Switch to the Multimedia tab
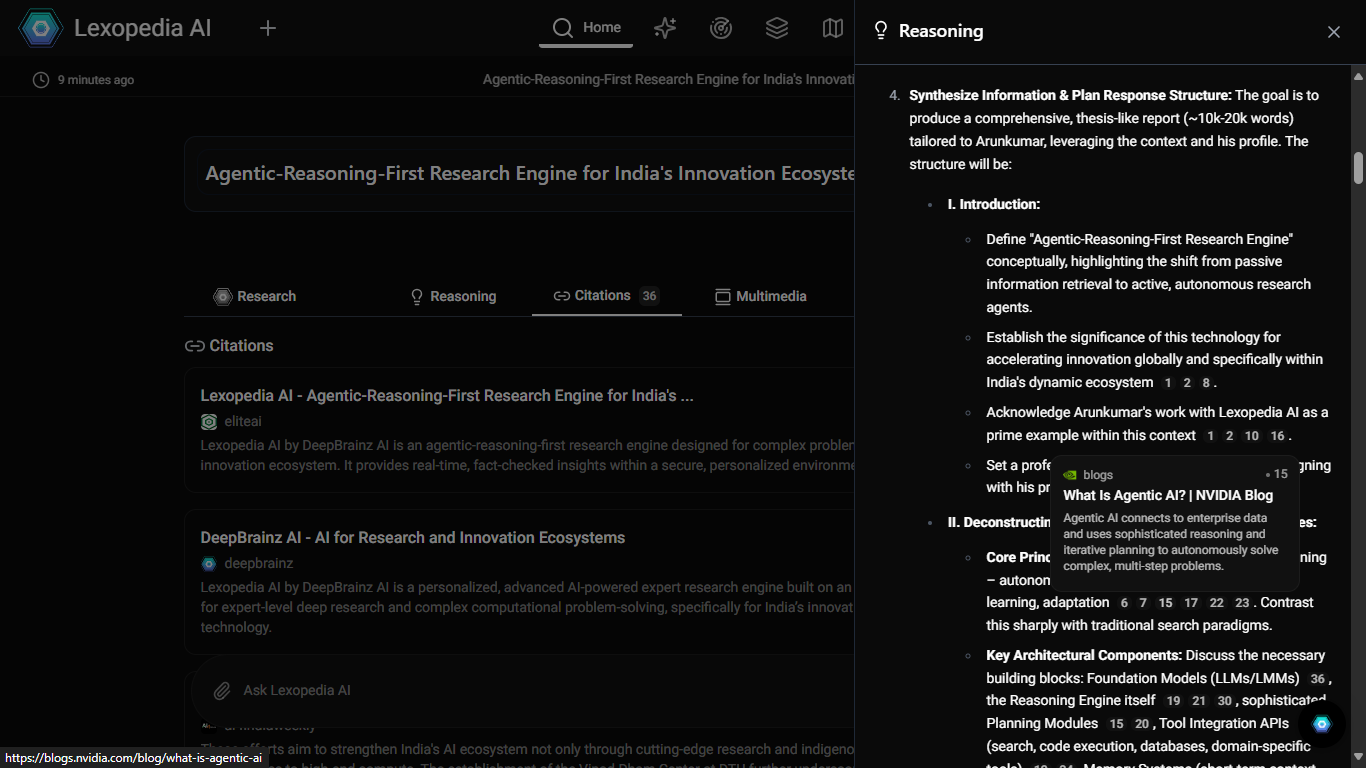 point(761,296)
